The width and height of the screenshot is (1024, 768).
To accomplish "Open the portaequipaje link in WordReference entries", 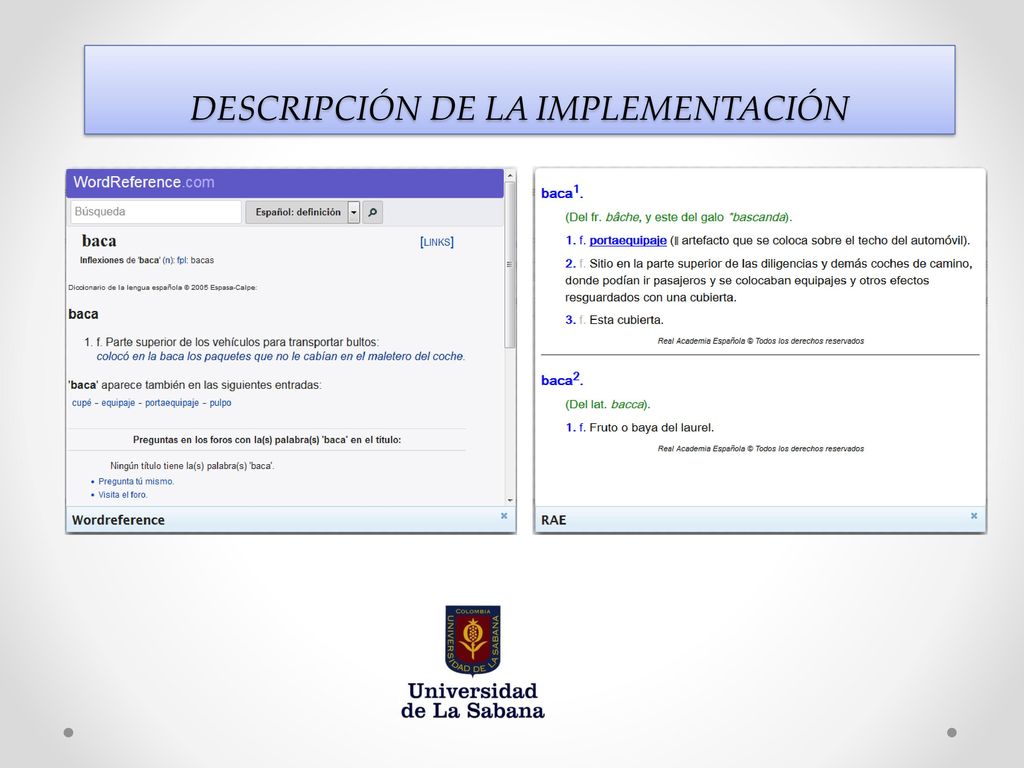I will click(172, 403).
